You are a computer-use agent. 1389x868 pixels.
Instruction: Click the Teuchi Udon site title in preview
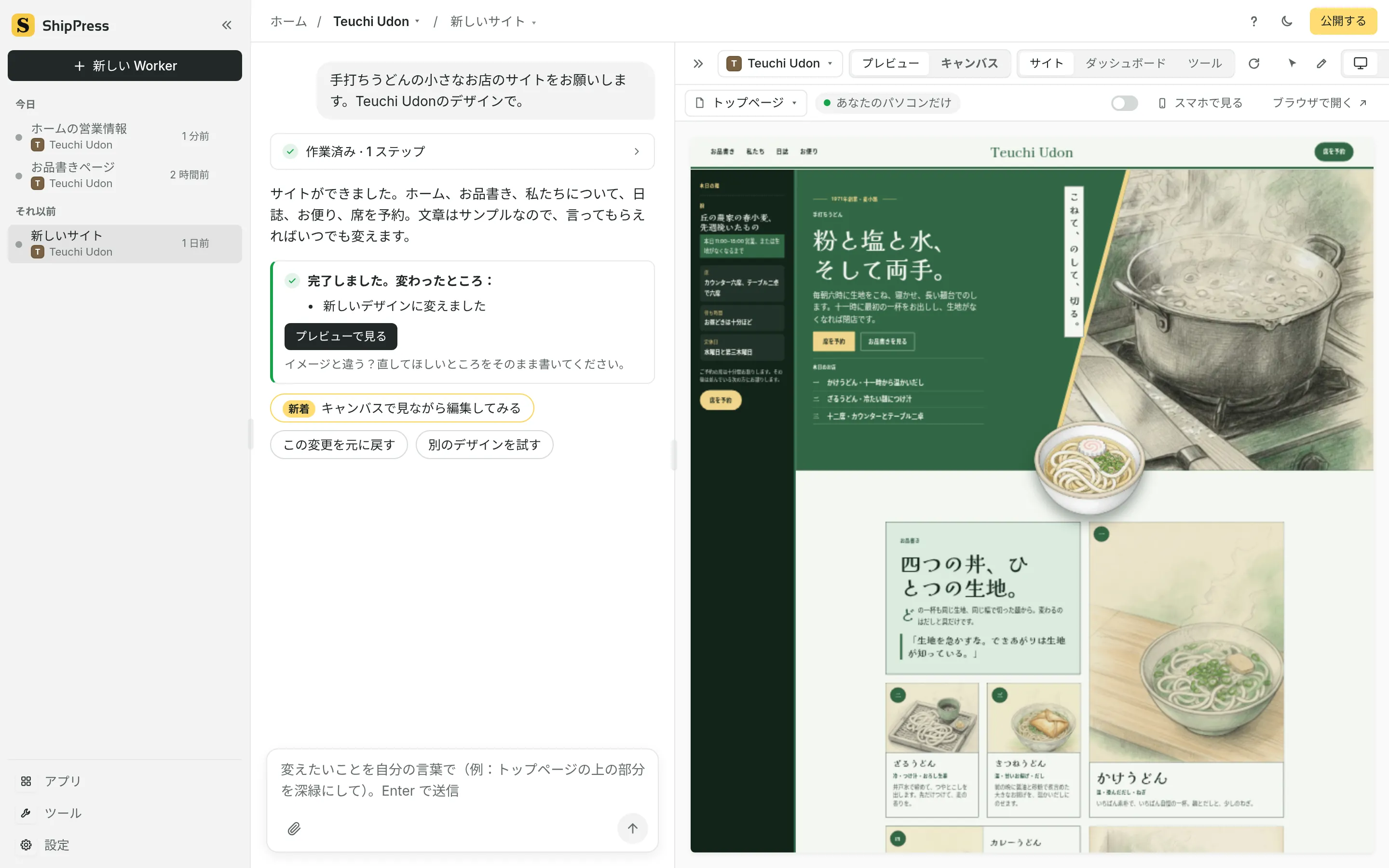1031,152
